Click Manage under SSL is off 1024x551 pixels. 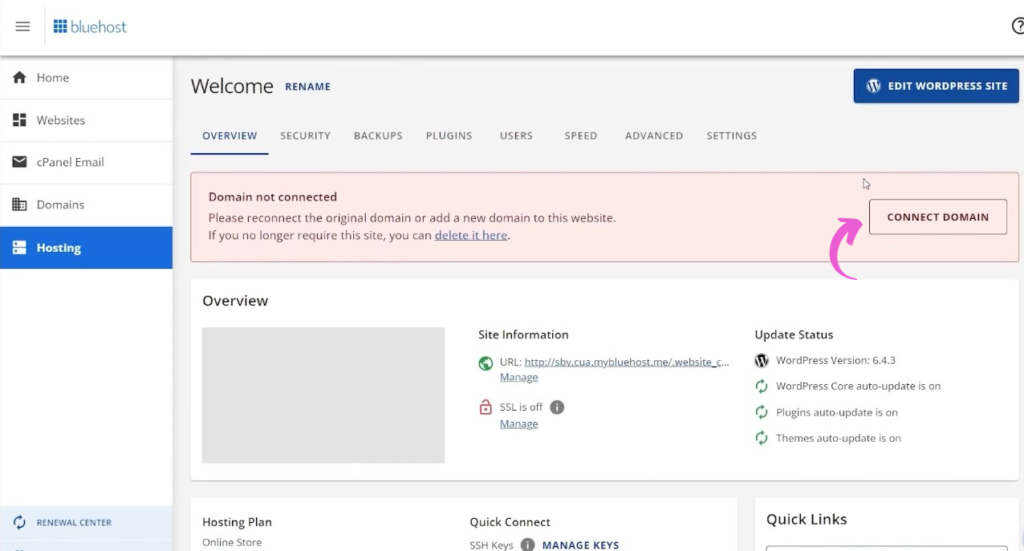[519, 424]
